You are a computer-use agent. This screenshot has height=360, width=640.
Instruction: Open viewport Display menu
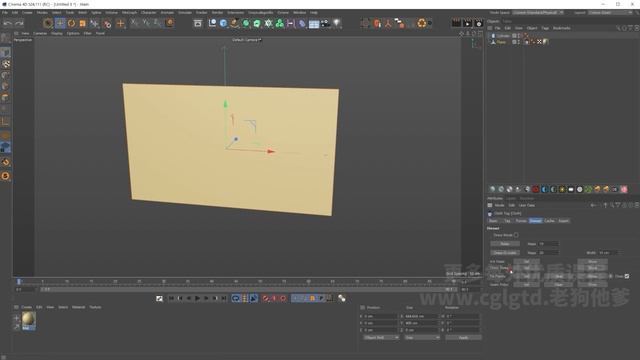pyautogui.click(x=57, y=33)
